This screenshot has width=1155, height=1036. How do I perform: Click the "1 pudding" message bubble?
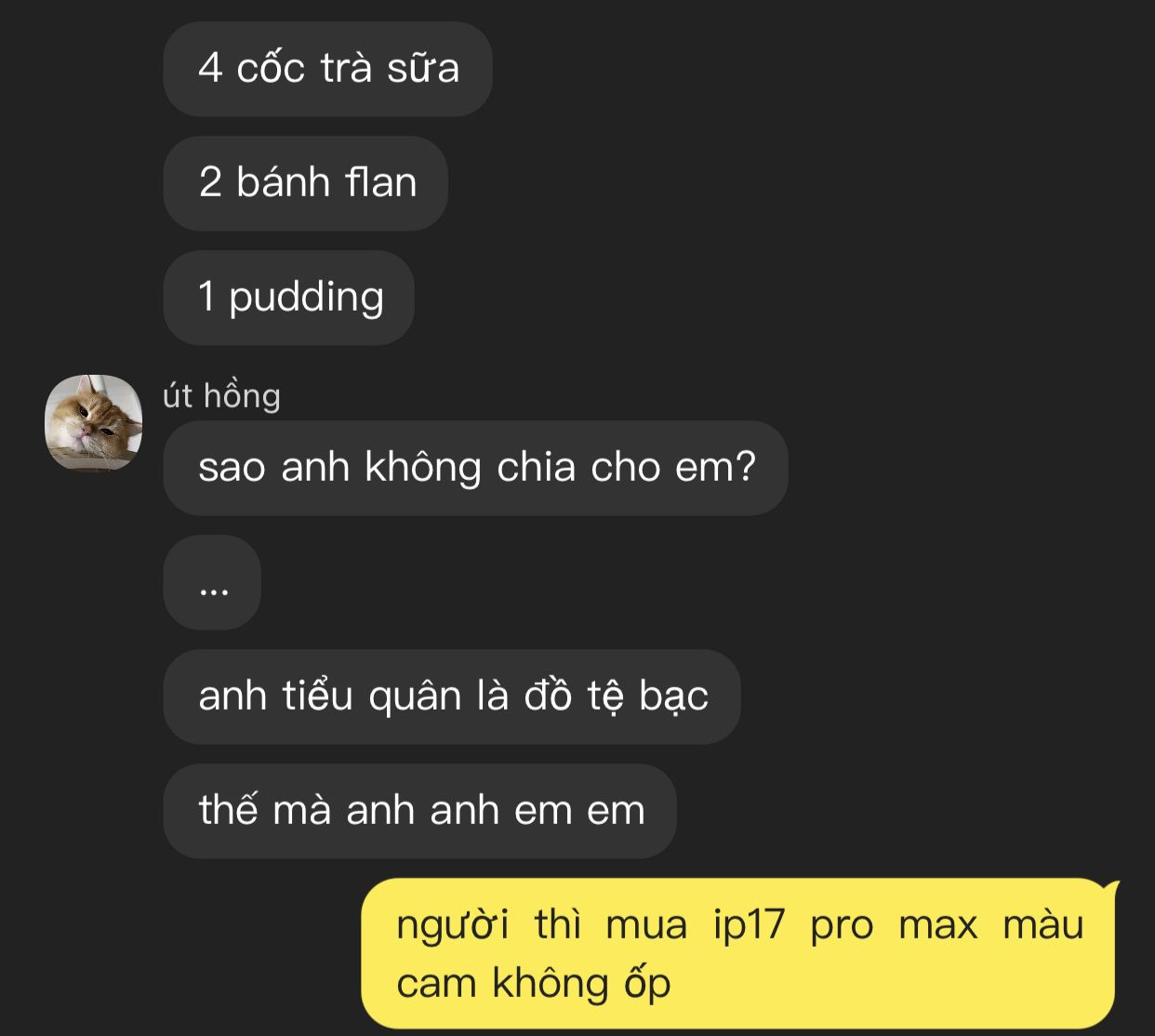(x=289, y=298)
